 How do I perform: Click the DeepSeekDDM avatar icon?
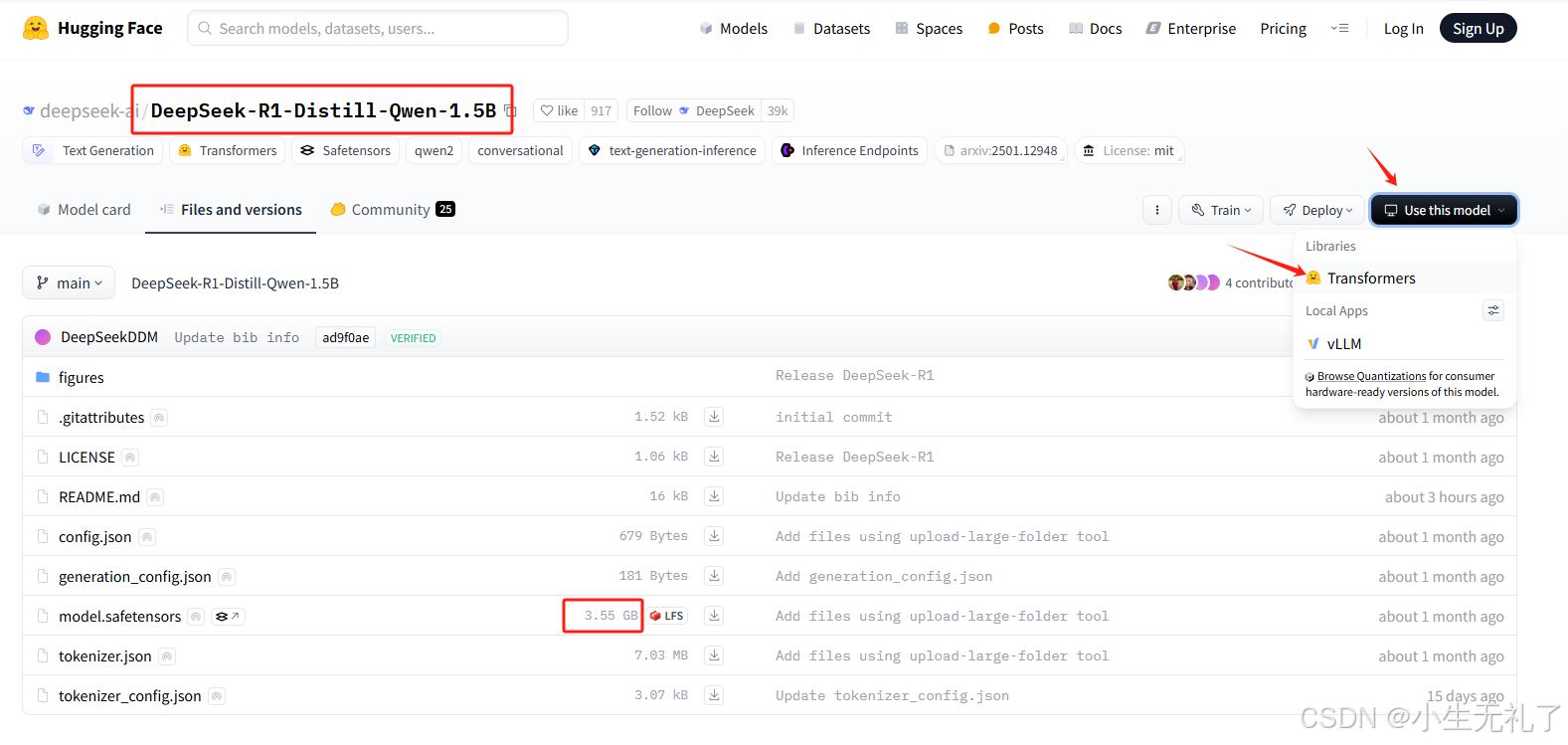click(x=43, y=337)
